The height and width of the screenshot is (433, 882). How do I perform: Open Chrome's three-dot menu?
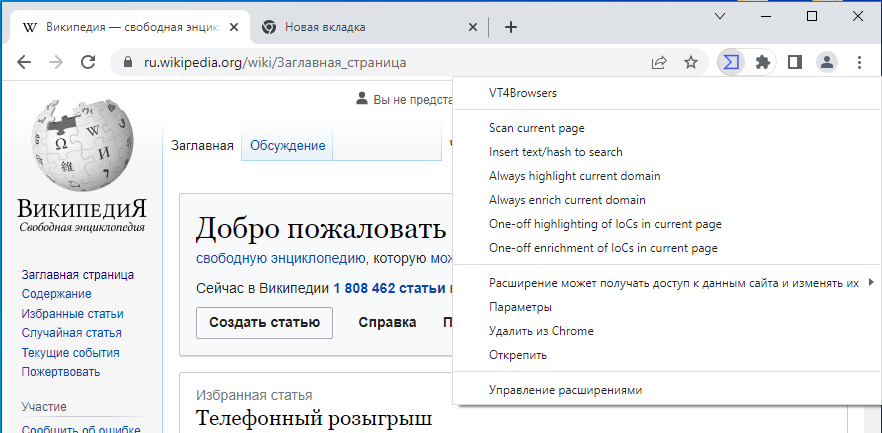(859, 62)
